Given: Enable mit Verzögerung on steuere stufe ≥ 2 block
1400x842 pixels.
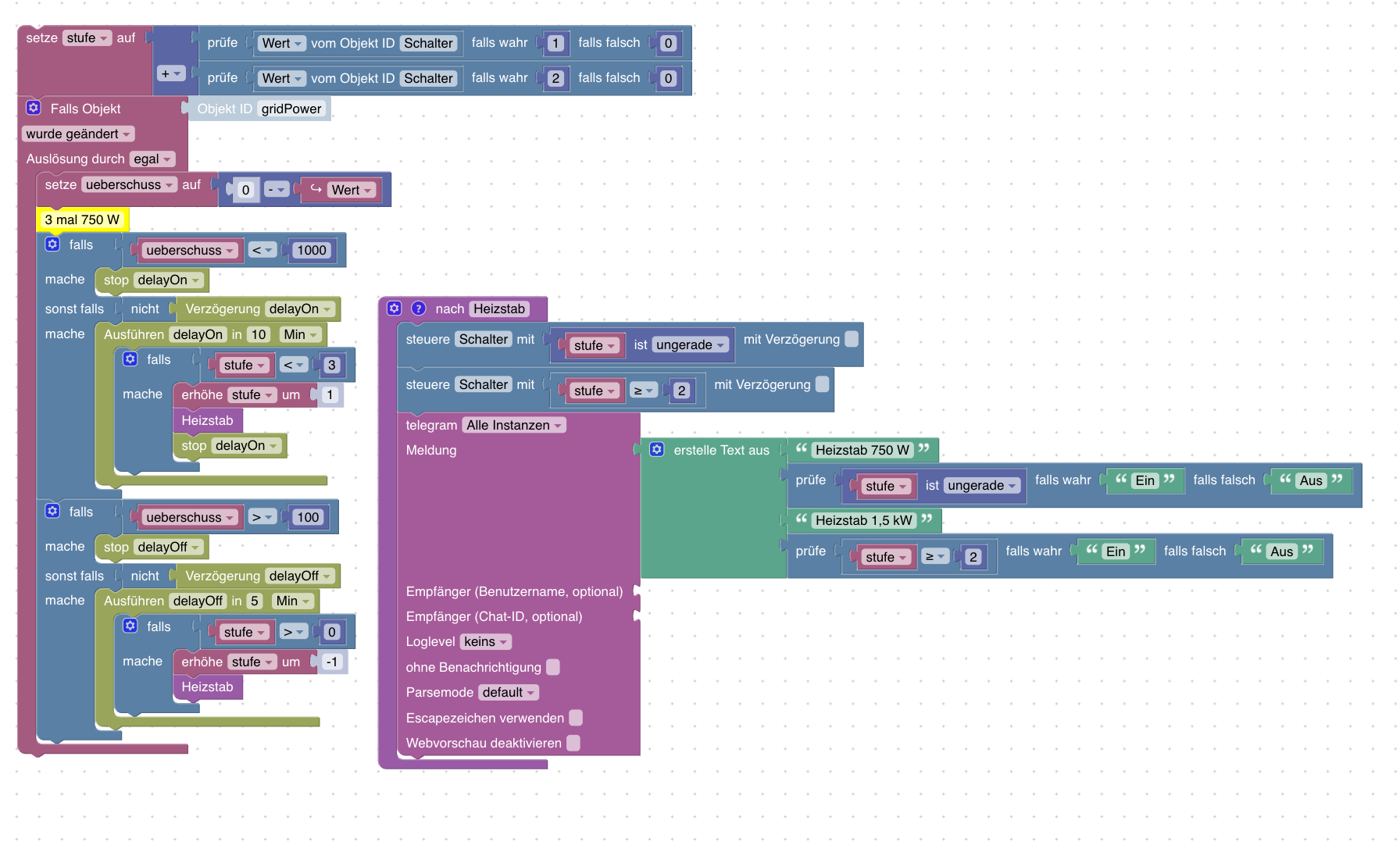Looking at the screenshot, I should click(x=822, y=384).
